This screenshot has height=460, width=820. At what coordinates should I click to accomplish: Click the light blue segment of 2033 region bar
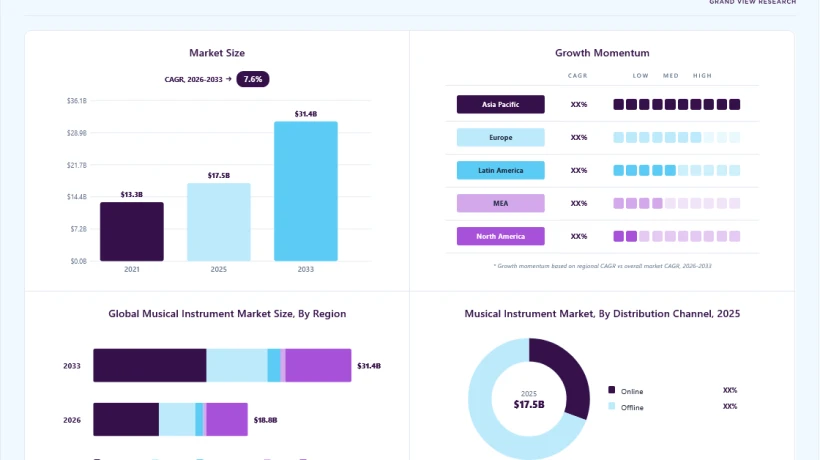click(237, 365)
